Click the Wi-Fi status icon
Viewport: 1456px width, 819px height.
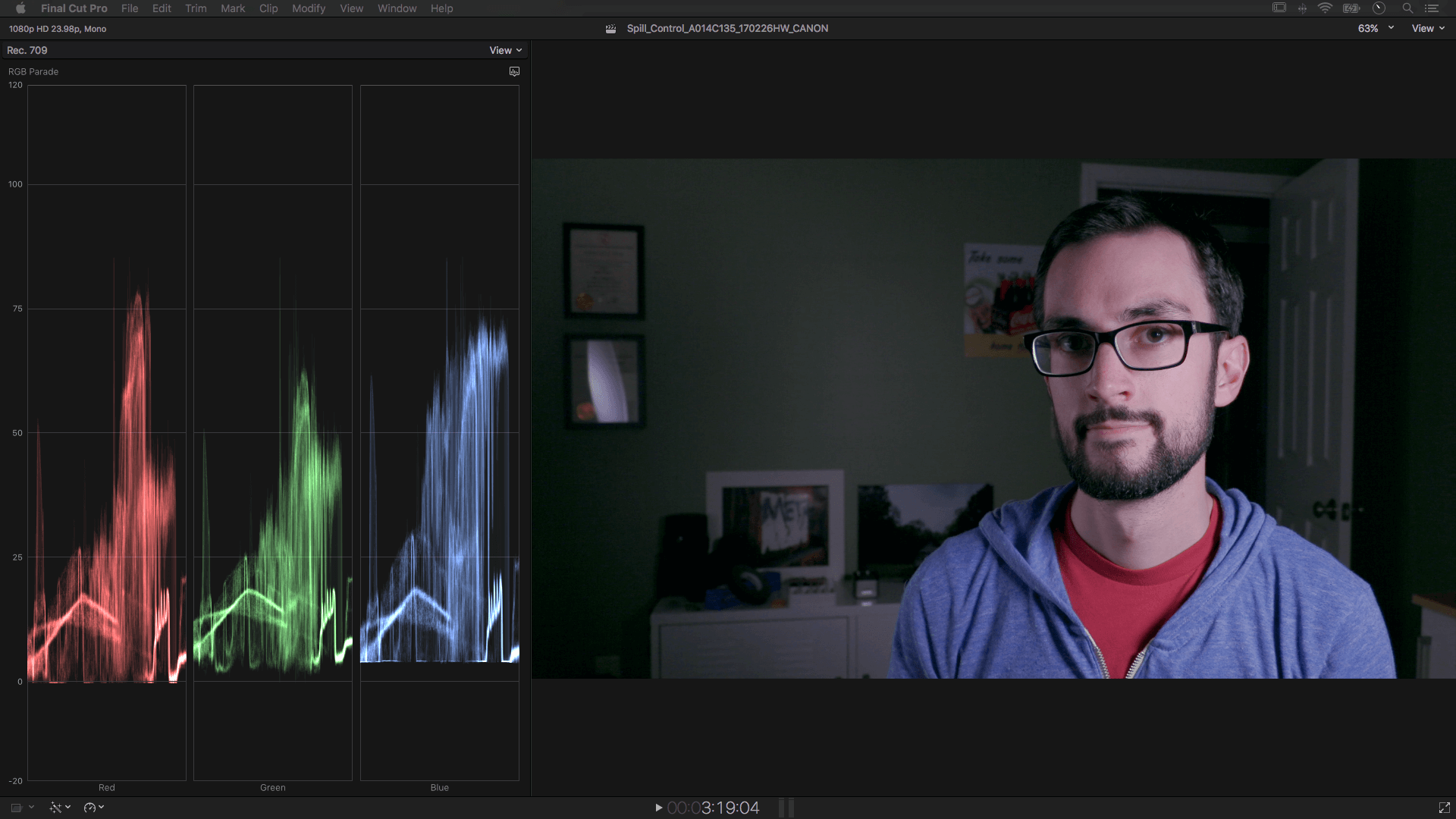pos(1325,8)
